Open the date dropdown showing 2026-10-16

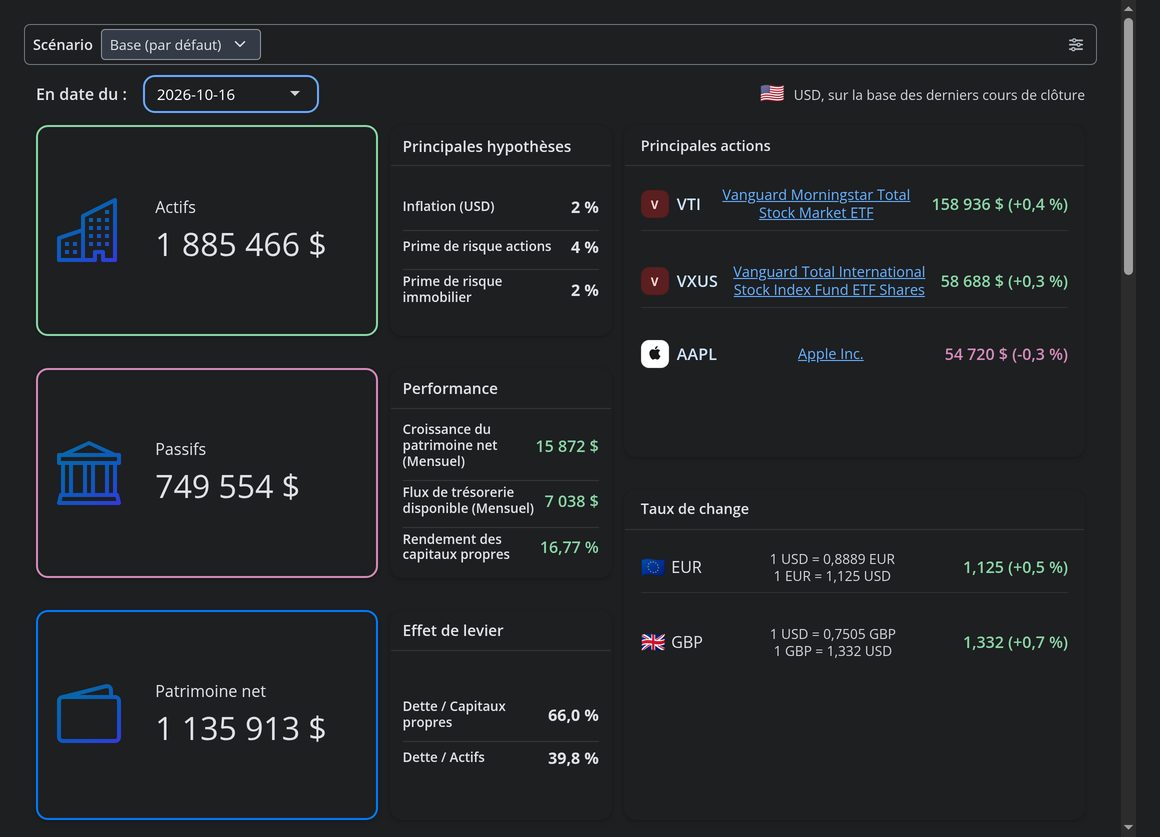click(x=231, y=94)
